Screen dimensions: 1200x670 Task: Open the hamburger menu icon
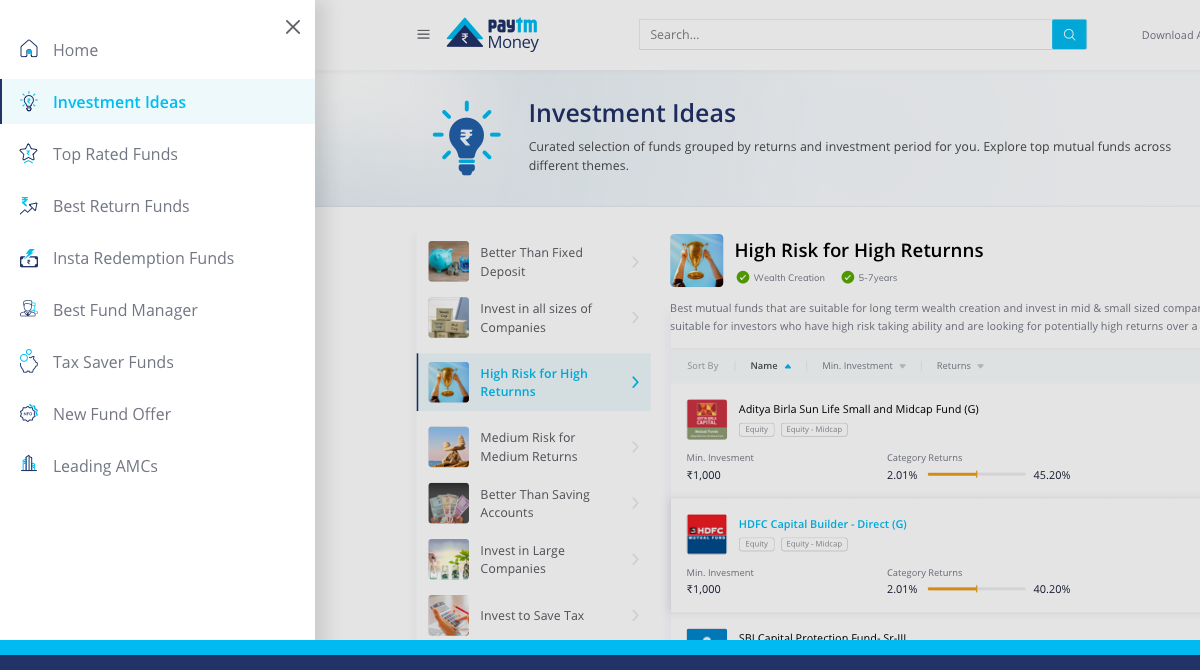pyautogui.click(x=424, y=34)
